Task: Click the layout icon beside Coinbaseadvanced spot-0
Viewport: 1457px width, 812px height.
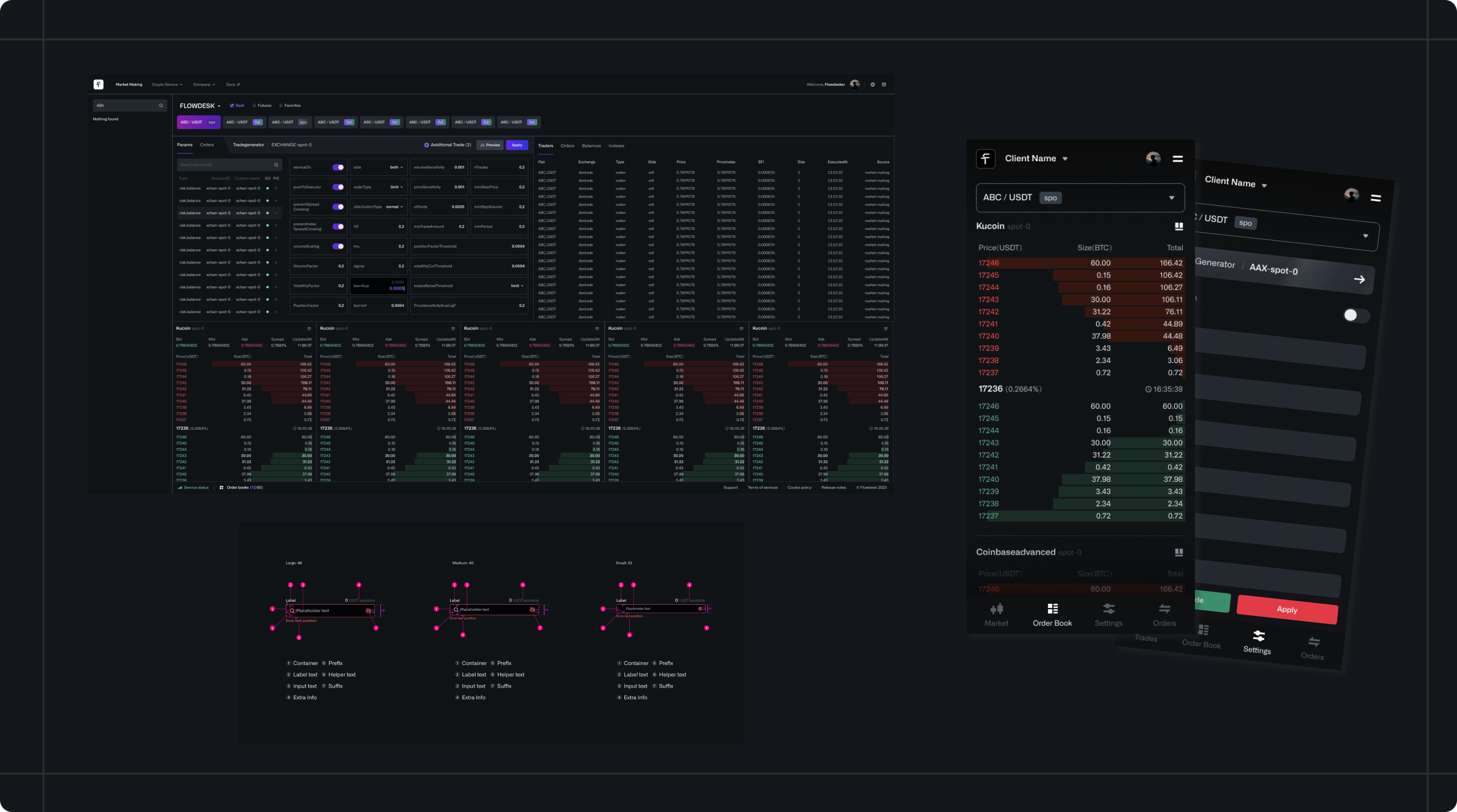Action: point(1179,553)
